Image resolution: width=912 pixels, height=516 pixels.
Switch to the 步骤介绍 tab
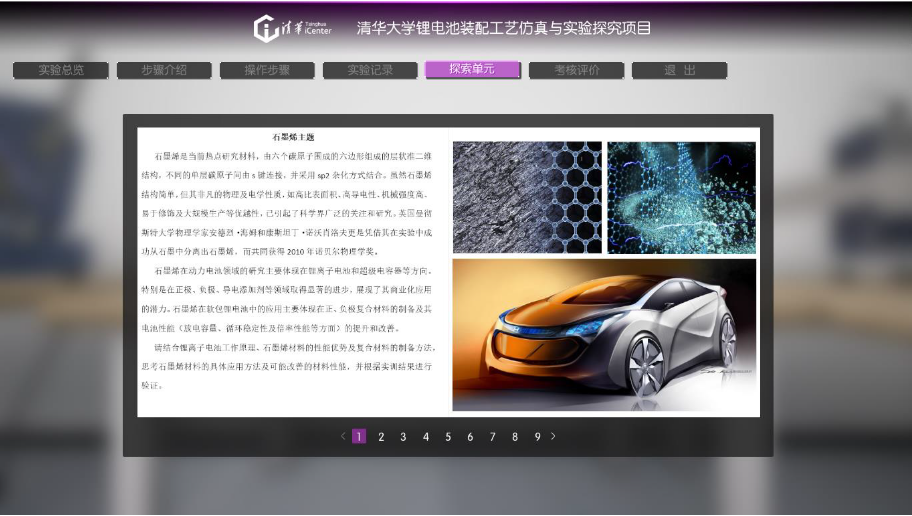point(164,70)
